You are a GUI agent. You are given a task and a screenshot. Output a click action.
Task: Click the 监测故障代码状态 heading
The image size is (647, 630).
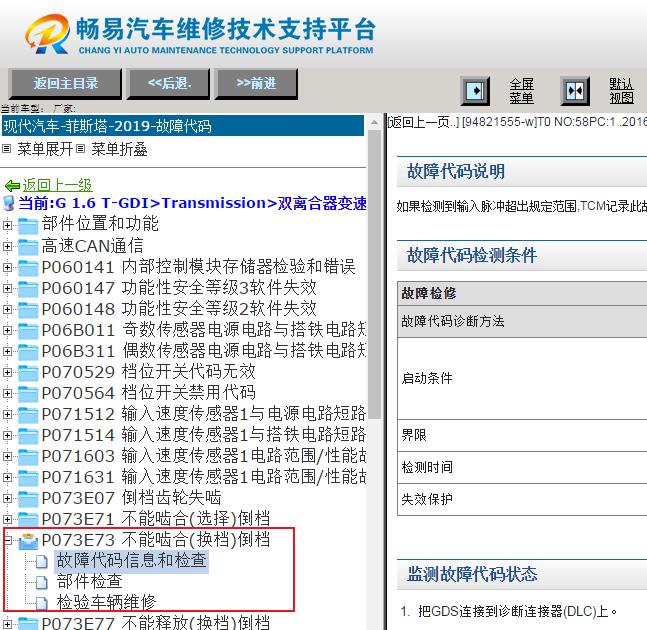coord(472,574)
